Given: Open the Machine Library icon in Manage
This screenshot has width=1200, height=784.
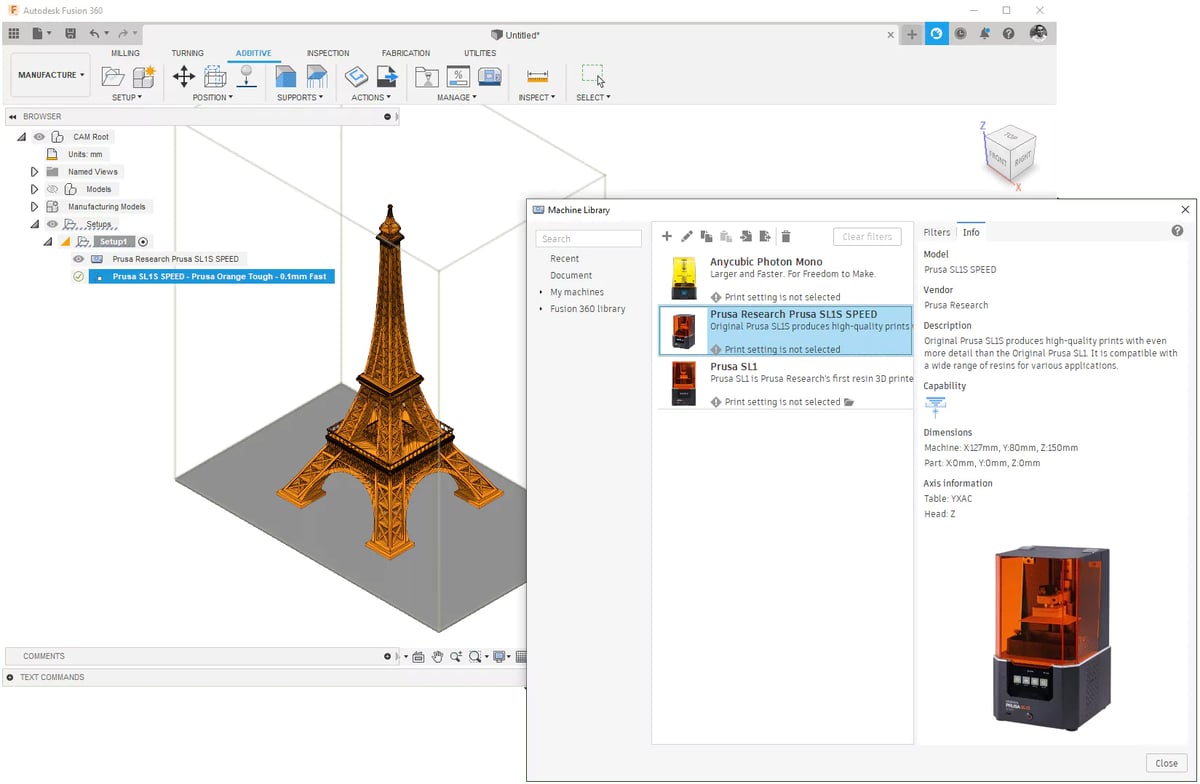Looking at the screenshot, I should pyautogui.click(x=490, y=76).
